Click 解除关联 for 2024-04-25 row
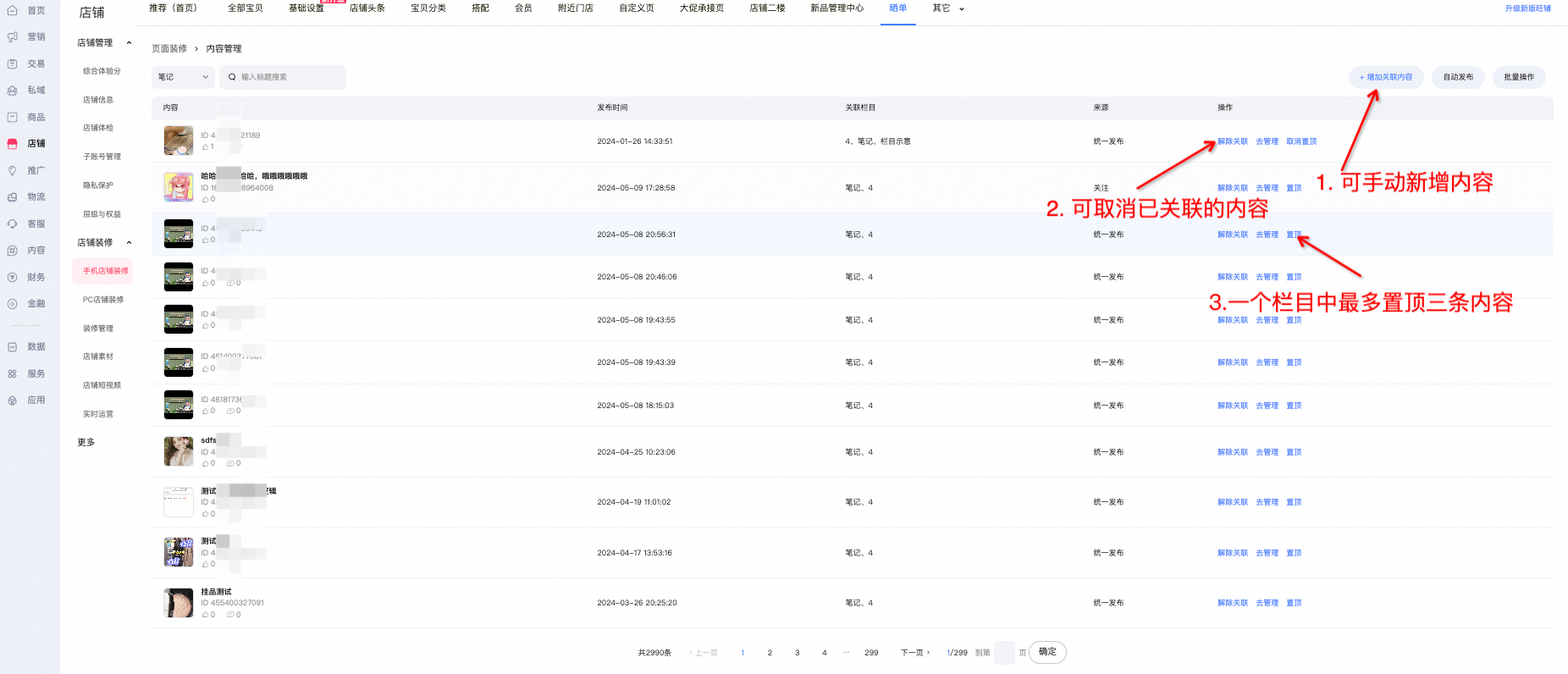This screenshot has height=674, width=1568. click(1233, 452)
